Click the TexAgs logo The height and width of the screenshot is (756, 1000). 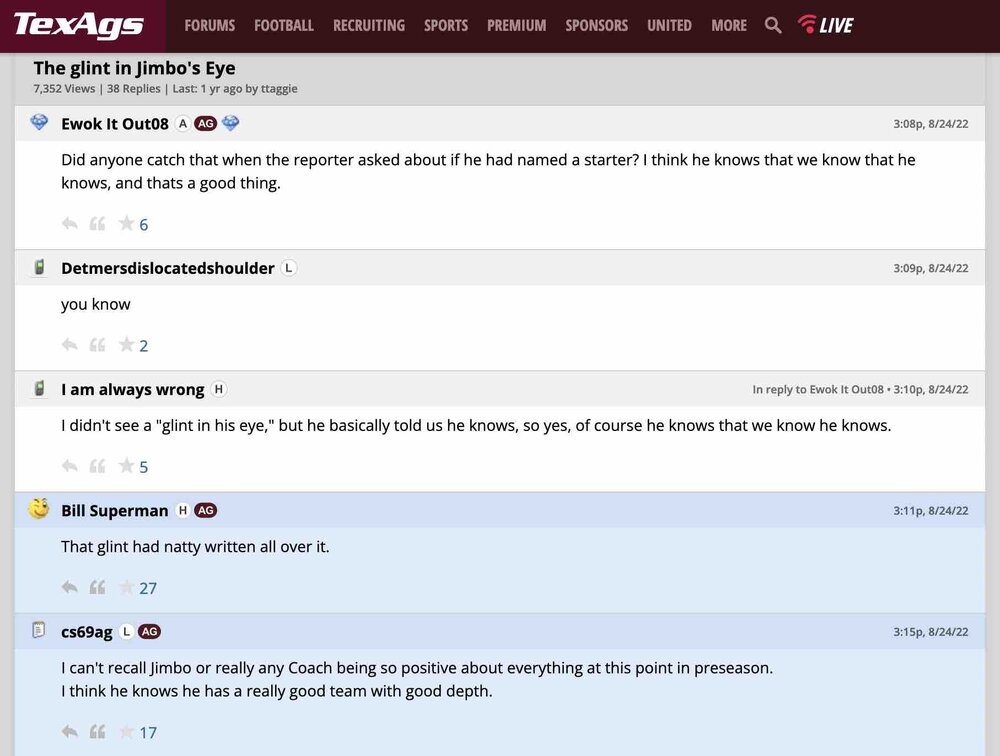(x=78, y=25)
